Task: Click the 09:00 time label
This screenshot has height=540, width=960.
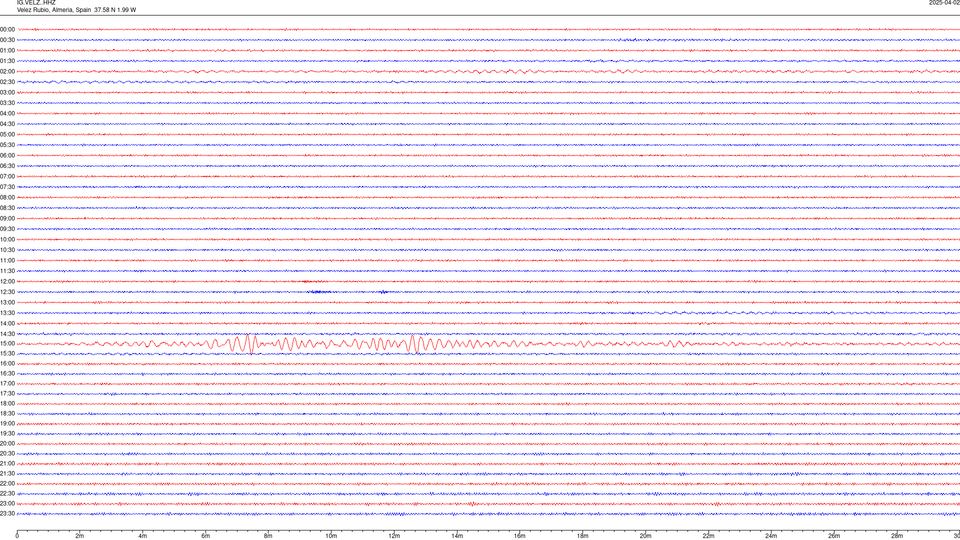Action: pos(7,219)
